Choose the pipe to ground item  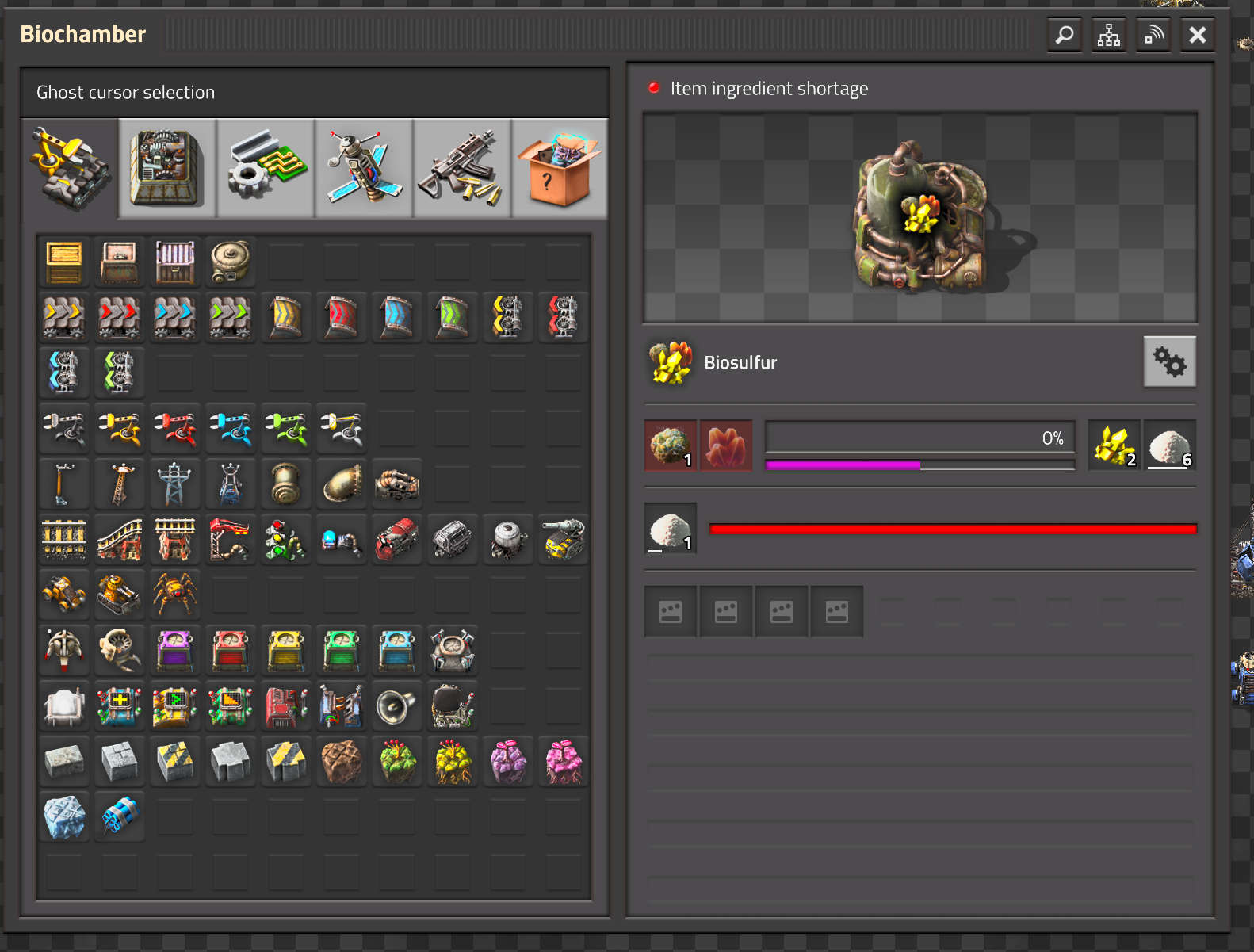(x=342, y=484)
